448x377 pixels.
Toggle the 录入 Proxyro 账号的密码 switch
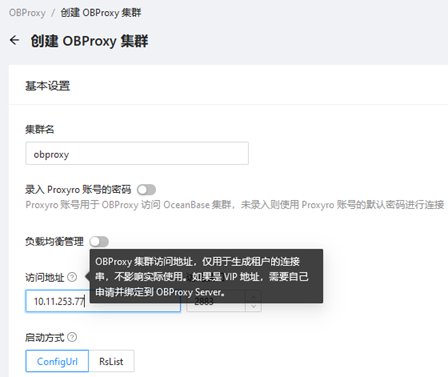(146, 190)
